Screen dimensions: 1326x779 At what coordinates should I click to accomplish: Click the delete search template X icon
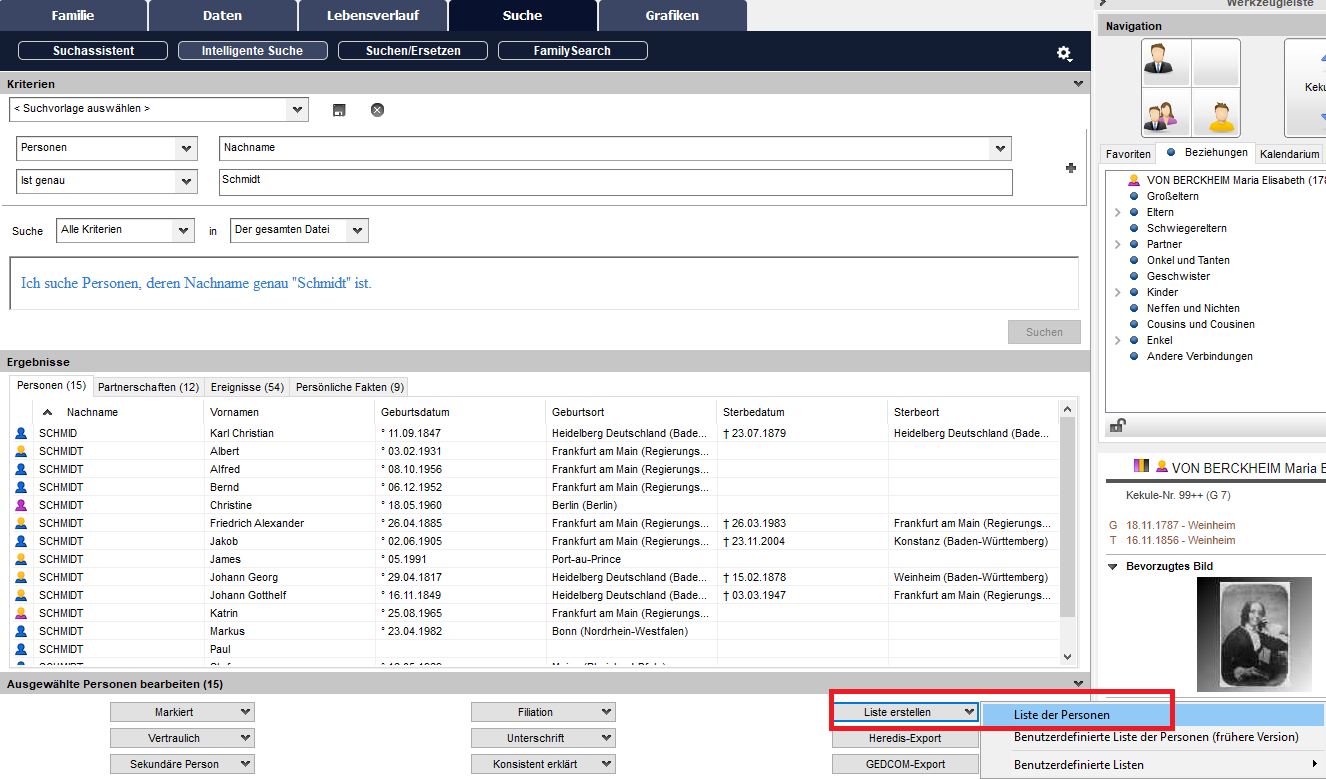pyautogui.click(x=377, y=110)
